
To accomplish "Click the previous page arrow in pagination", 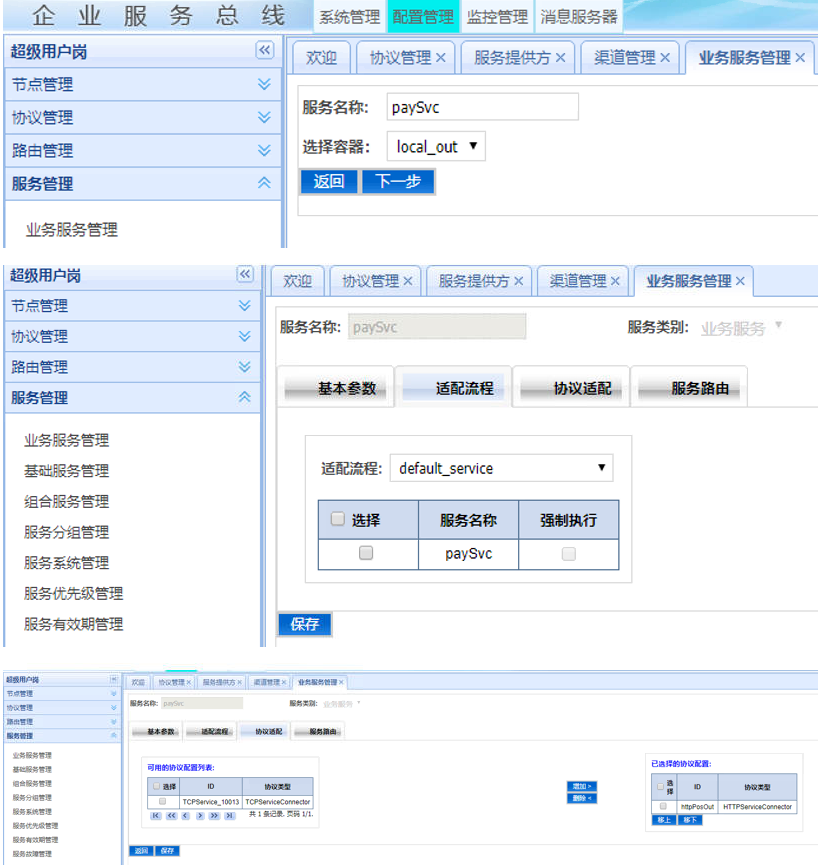I will pos(185,816).
